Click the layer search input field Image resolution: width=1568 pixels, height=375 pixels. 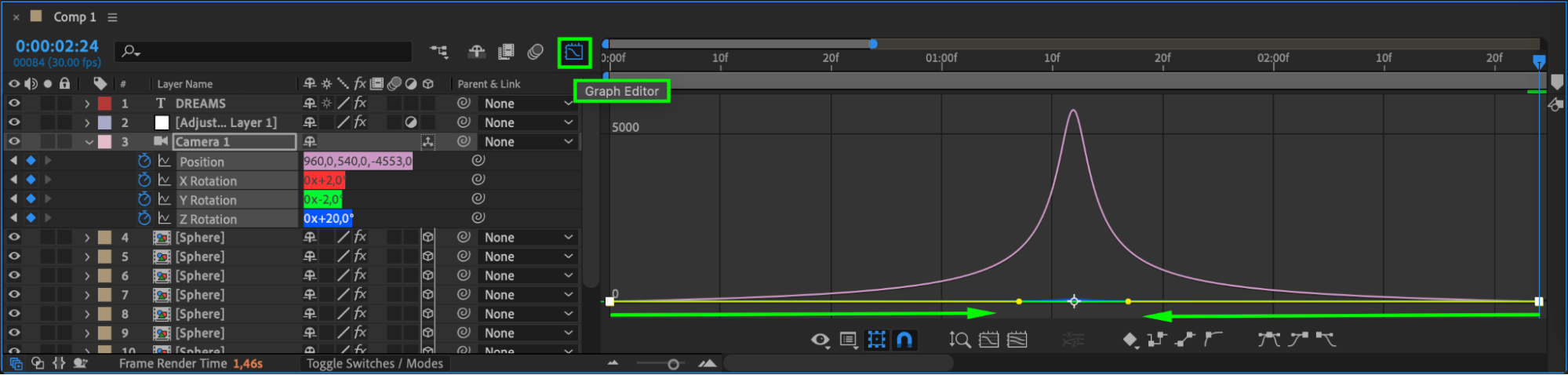[x=264, y=52]
